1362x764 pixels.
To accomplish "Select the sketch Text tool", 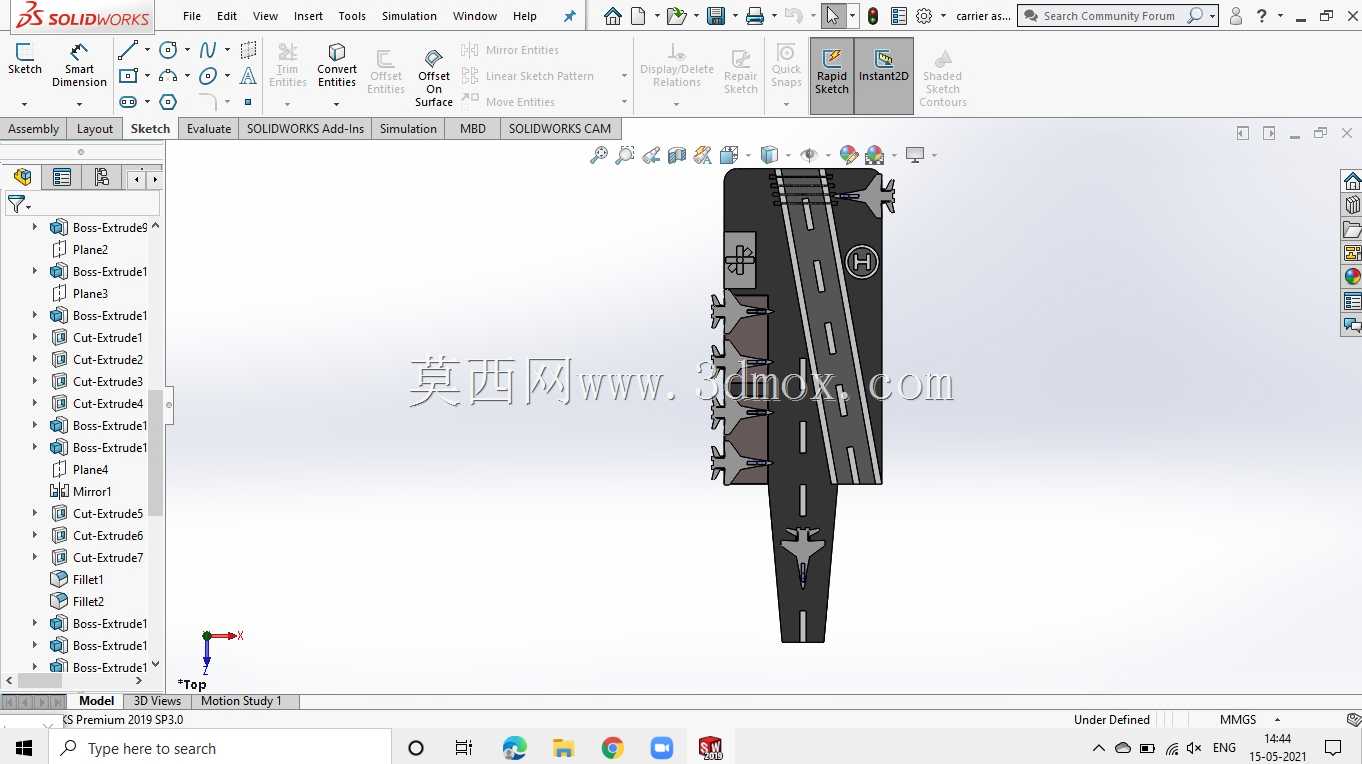I will (x=248, y=76).
